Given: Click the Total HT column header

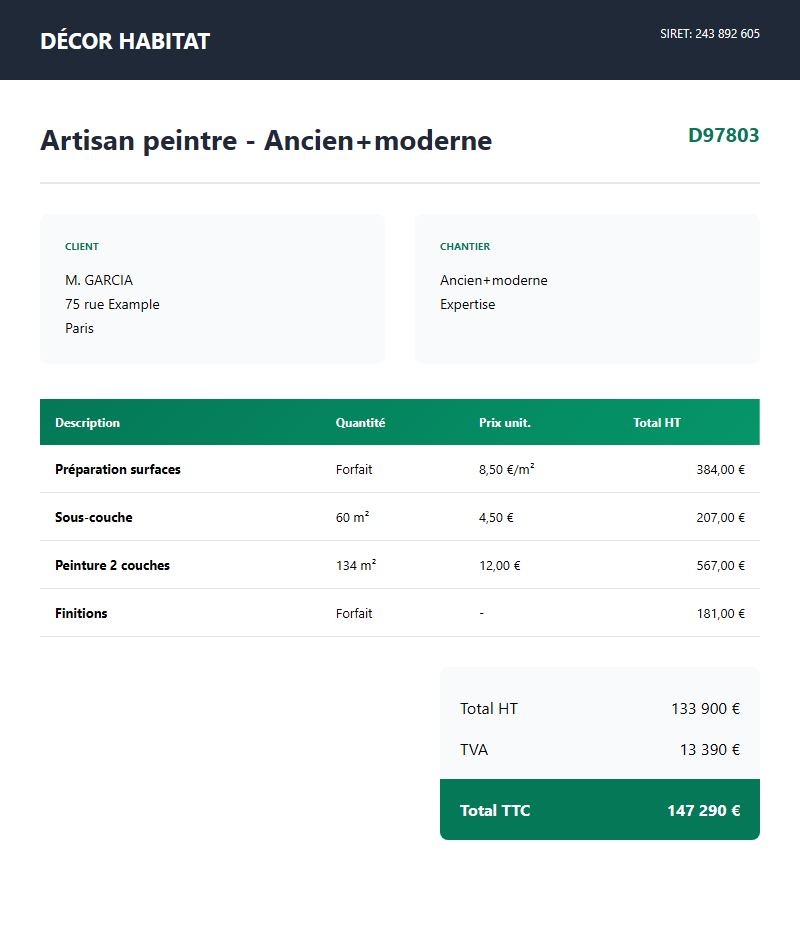Looking at the screenshot, I should pos(657,423).
